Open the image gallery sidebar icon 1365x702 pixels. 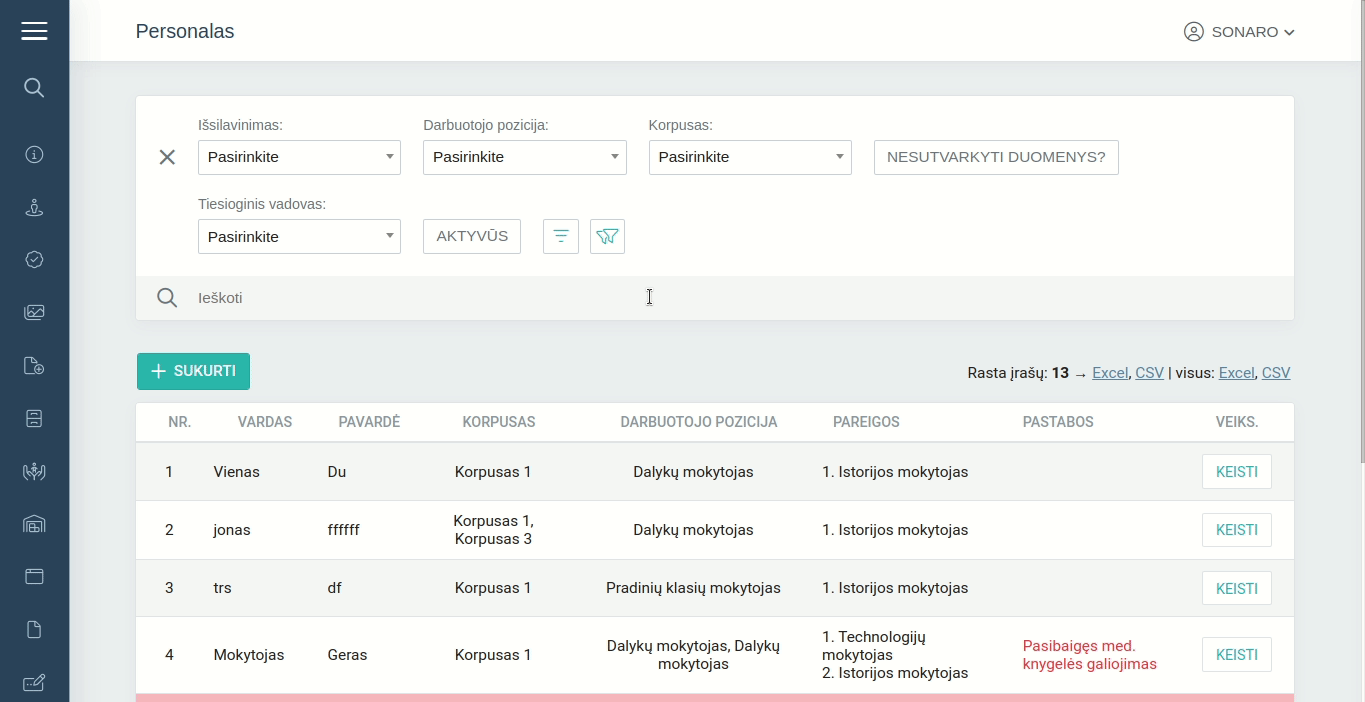tap(34, 312)
